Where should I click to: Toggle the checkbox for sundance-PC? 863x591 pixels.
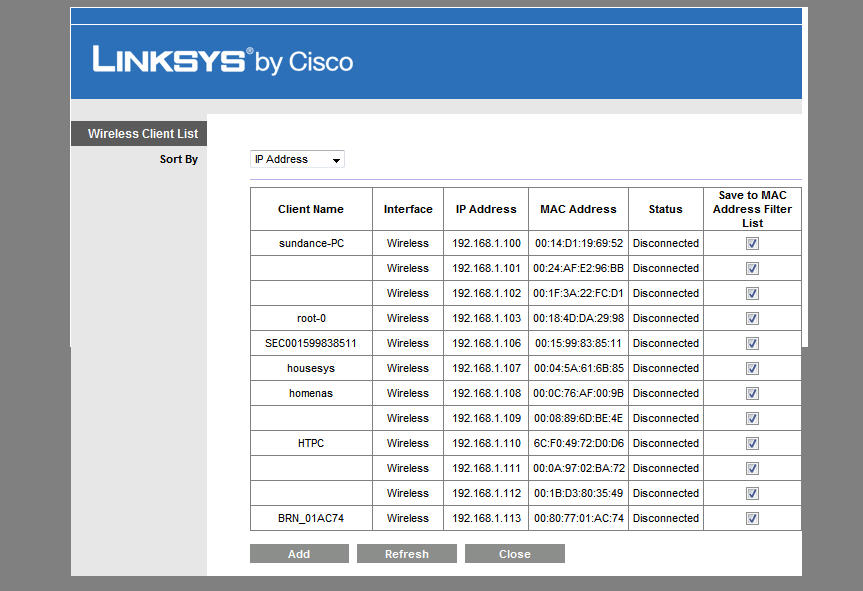pyautogui.click(x=752, y=243)
